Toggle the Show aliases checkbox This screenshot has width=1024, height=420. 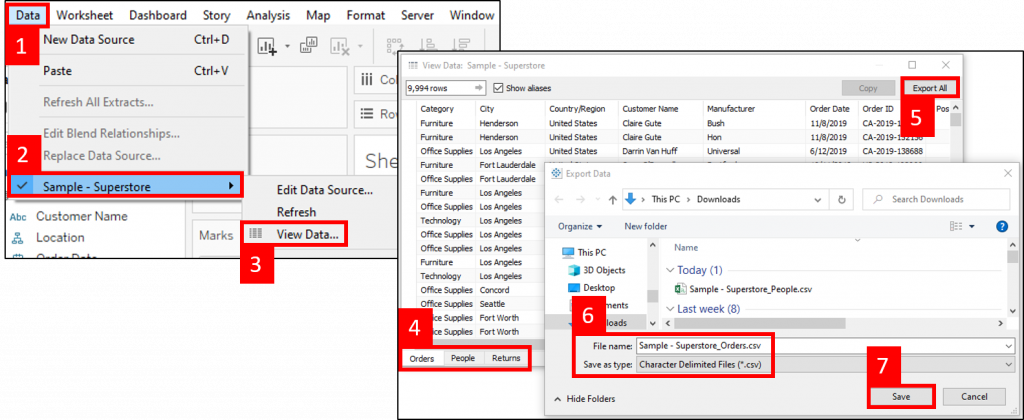pos(499,88)
